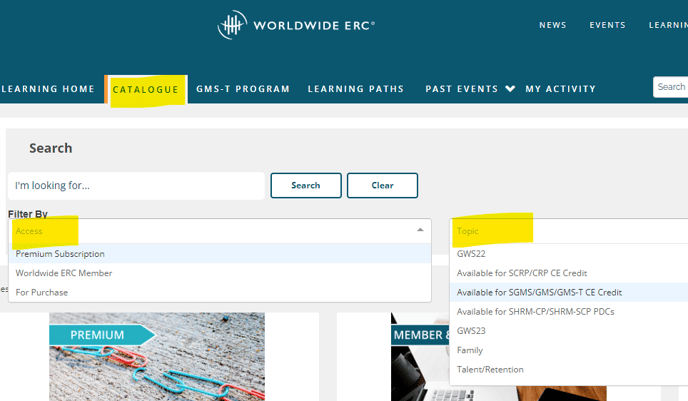This screenshot has width=688, height=401.
Task: Click the Search button
Action: [305, 186]
